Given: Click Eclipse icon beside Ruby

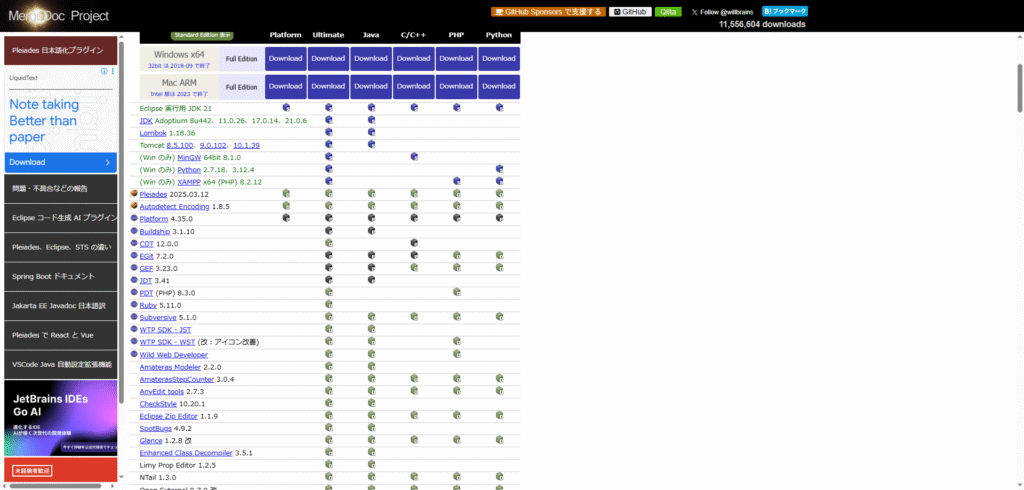Looking at the screenshot, I should click(134, 304).
